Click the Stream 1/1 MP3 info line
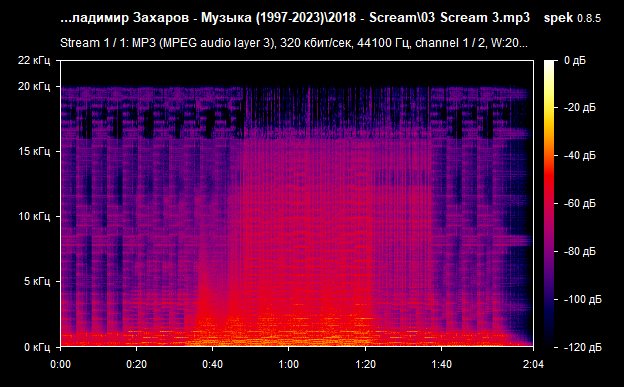The height and width of the screenshot is (387, 624). point(294,43)
